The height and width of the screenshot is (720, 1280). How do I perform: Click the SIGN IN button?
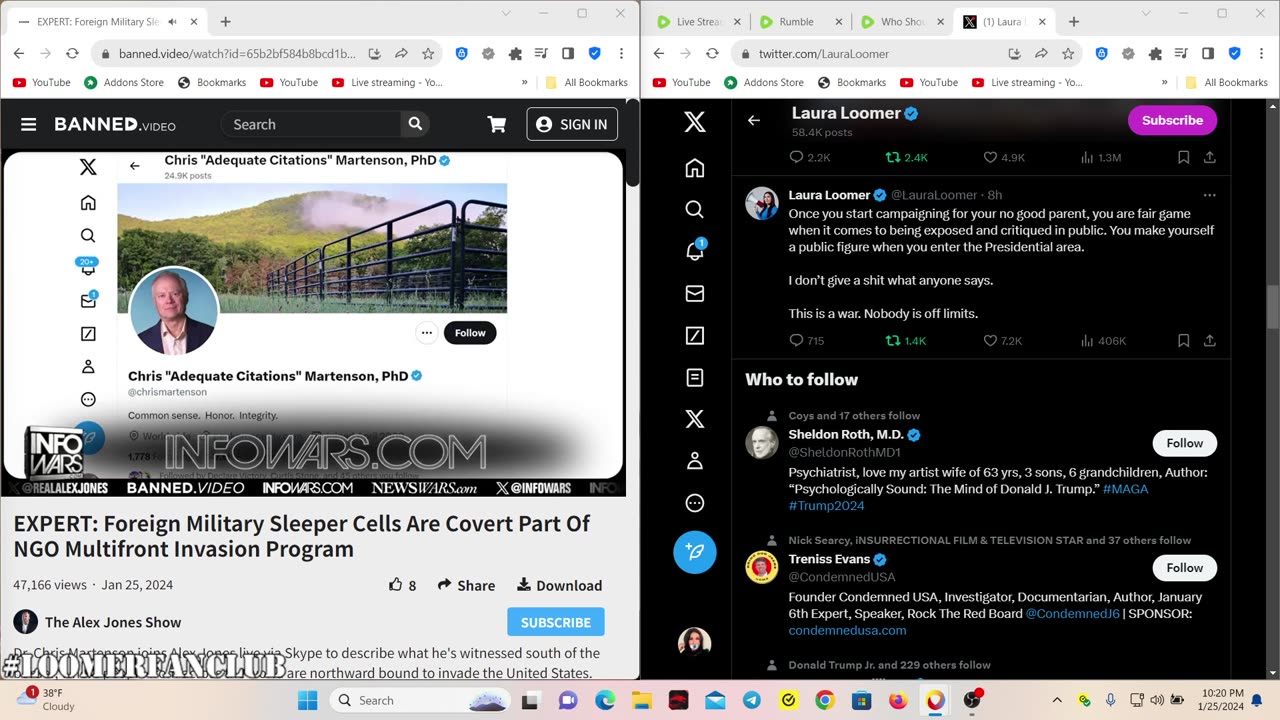pyautogui.click(x=572, y=124)
